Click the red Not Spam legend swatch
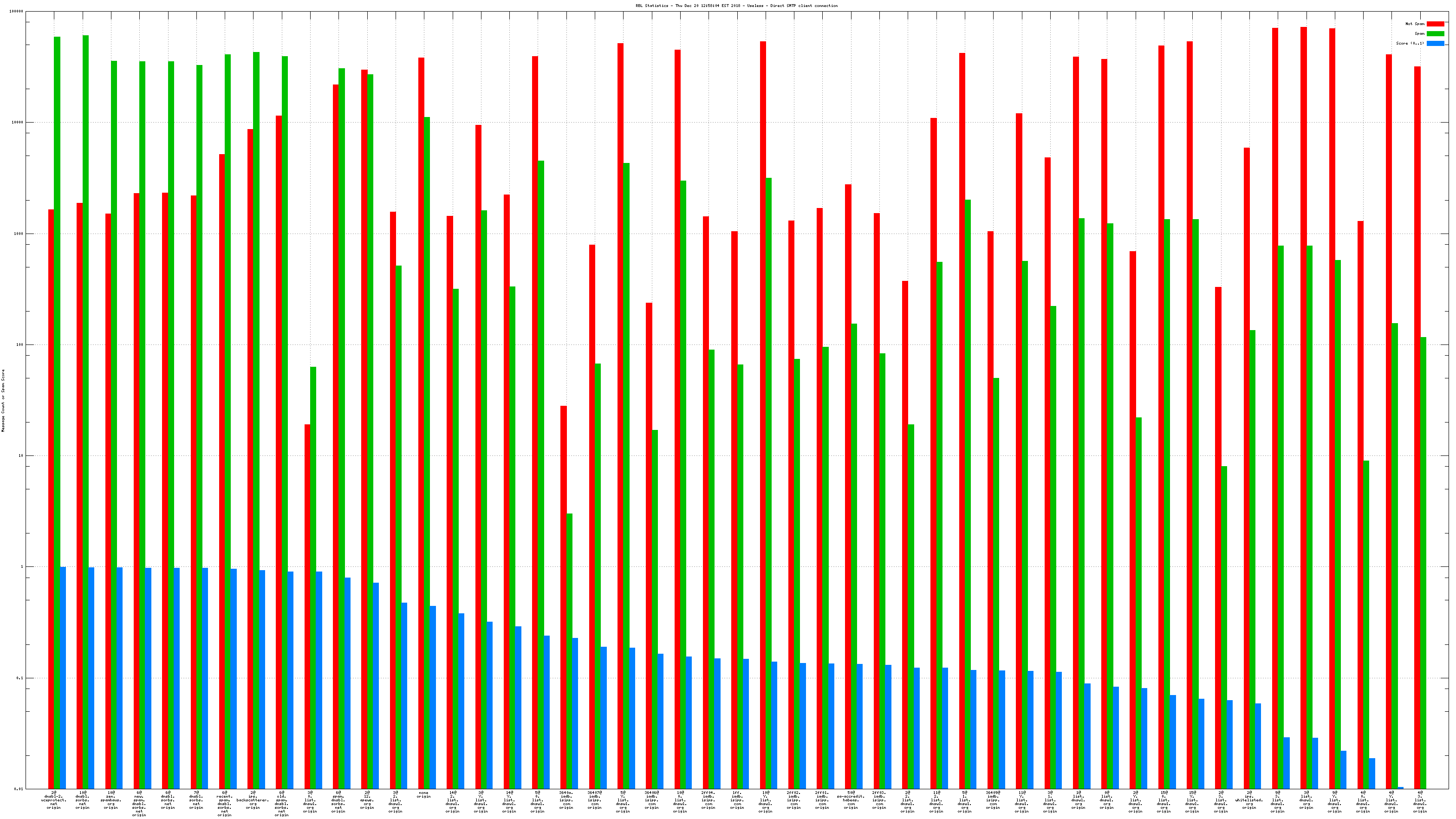This screenshot has width=1456, height=819. pyautogui.click(x=1435, y=24)
